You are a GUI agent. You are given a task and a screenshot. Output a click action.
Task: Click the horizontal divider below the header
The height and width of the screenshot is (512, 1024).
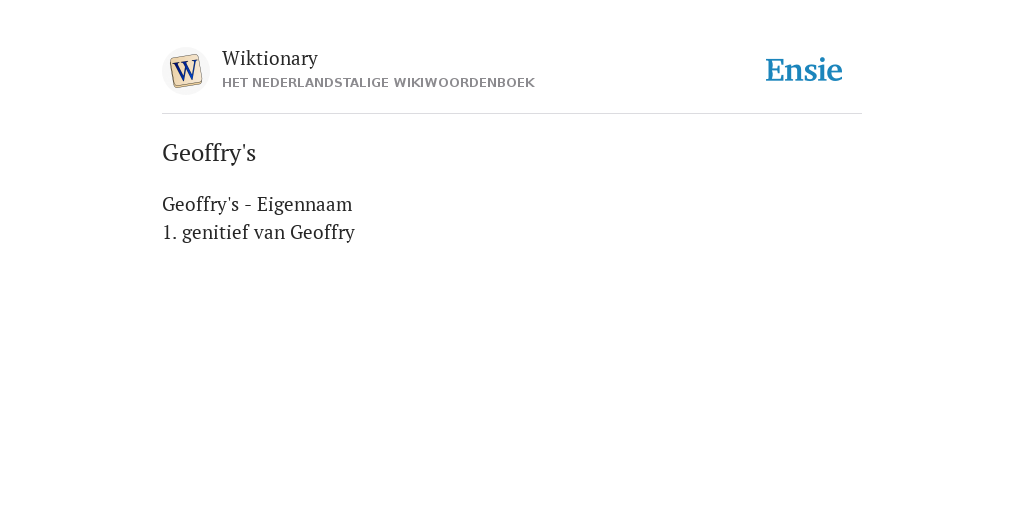[512, 114]
